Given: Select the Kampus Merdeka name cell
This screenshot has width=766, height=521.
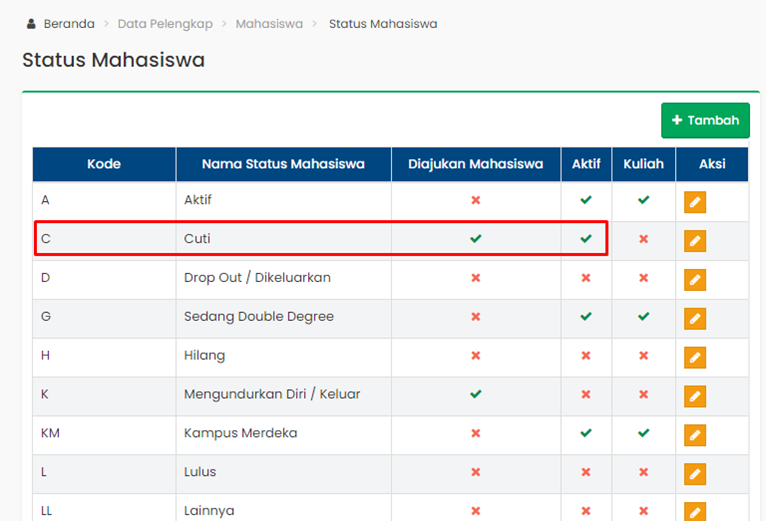Looking at the screenshot, I should (x=241, y=433).
